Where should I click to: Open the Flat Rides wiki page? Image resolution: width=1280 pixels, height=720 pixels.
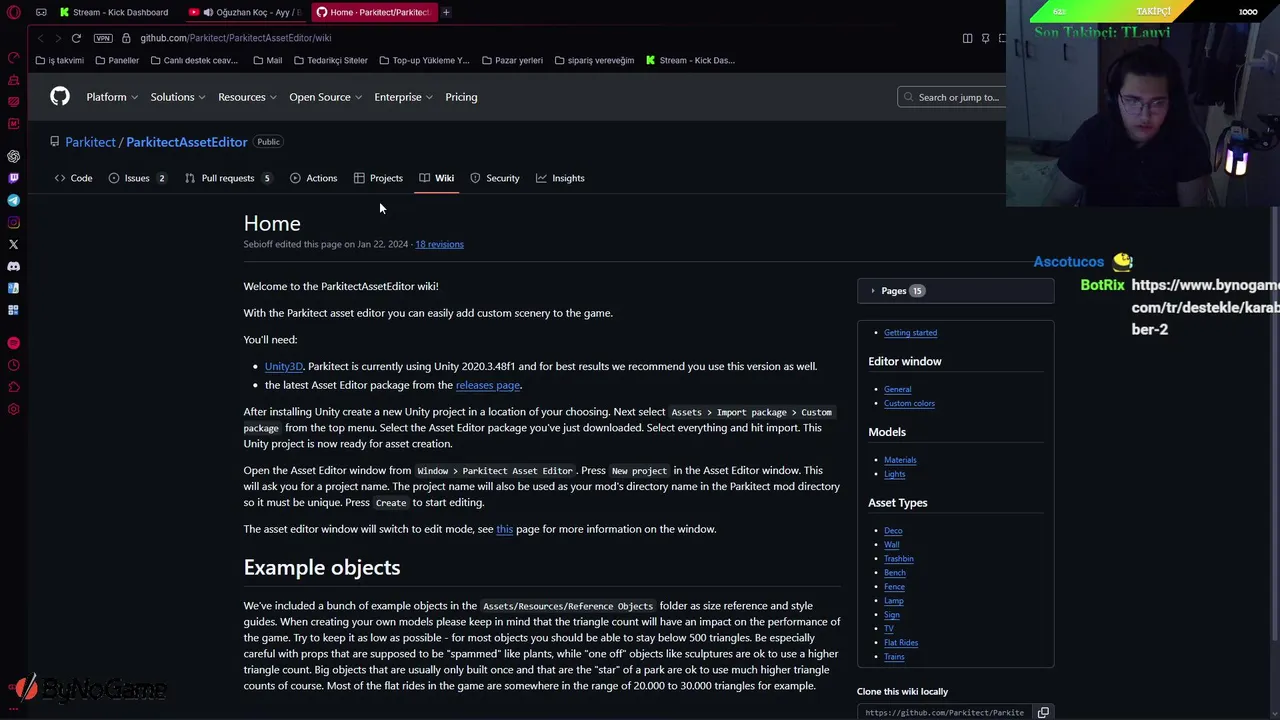pyautogui.click(x=900, y=643)
